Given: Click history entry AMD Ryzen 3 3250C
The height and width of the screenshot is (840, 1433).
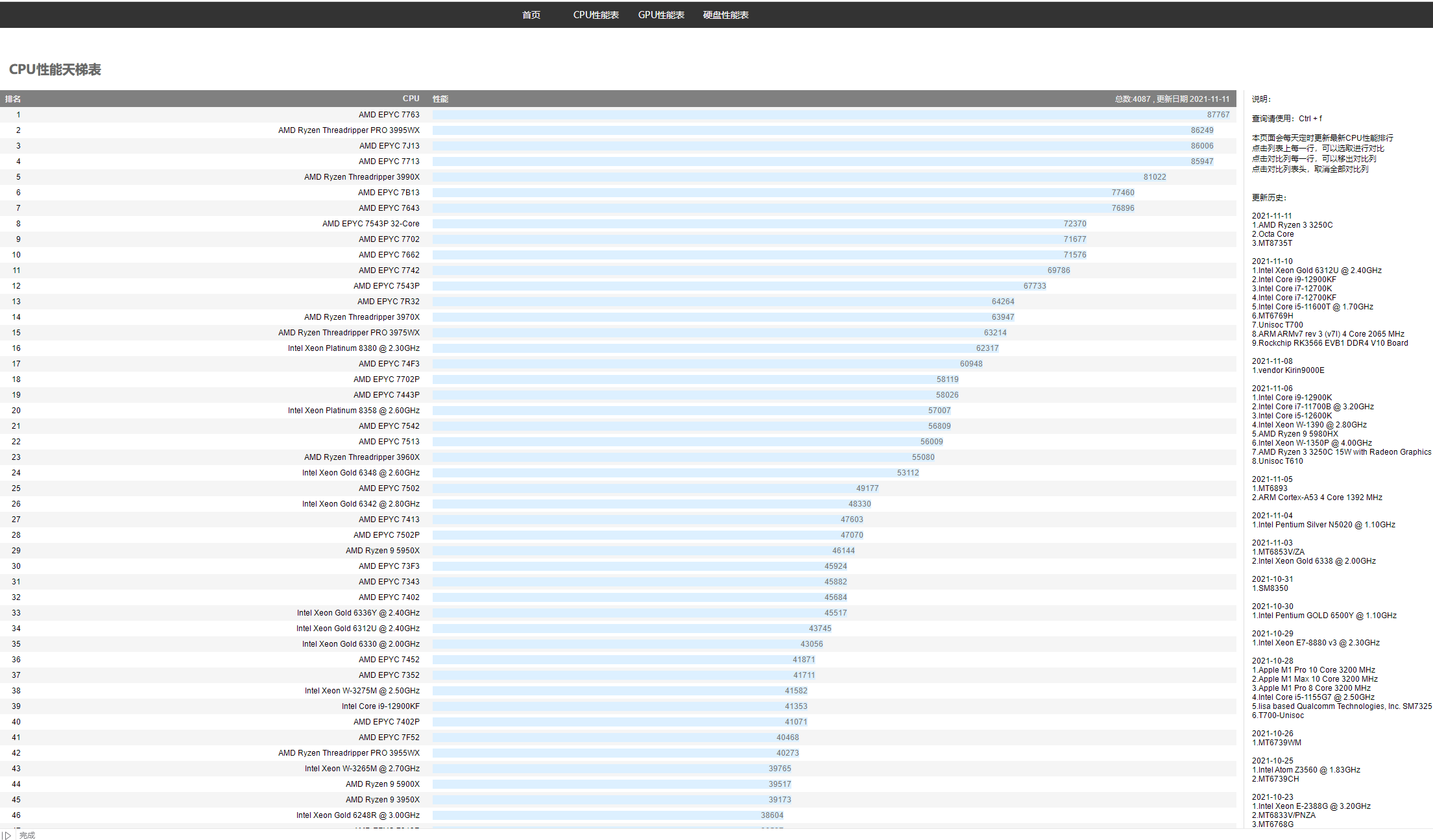Looking at the screenshot, I should click(x=1292, y=225).
